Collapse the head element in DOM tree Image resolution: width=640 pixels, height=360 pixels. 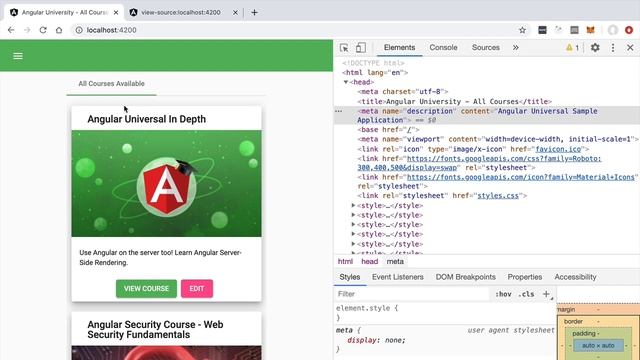point(346,82)
